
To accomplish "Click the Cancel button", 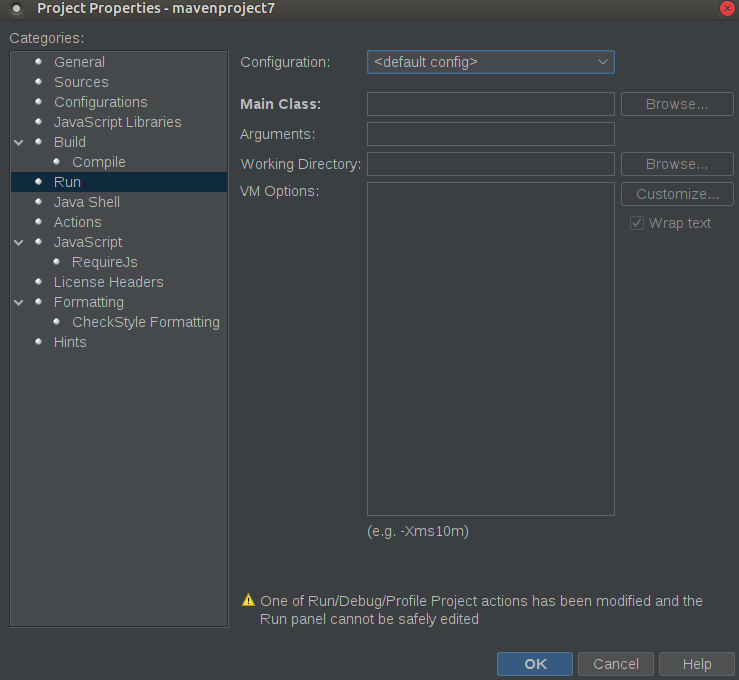I will (x=616, y=664).
